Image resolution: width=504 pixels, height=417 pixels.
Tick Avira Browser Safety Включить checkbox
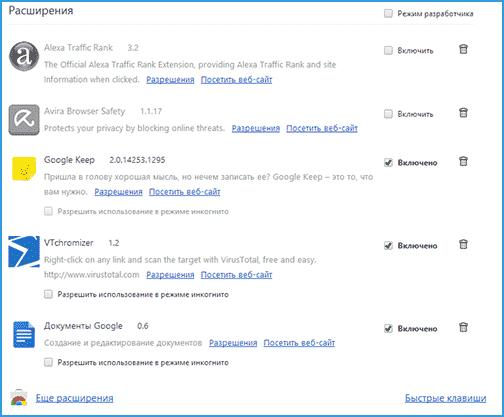(x=388, y=114)
